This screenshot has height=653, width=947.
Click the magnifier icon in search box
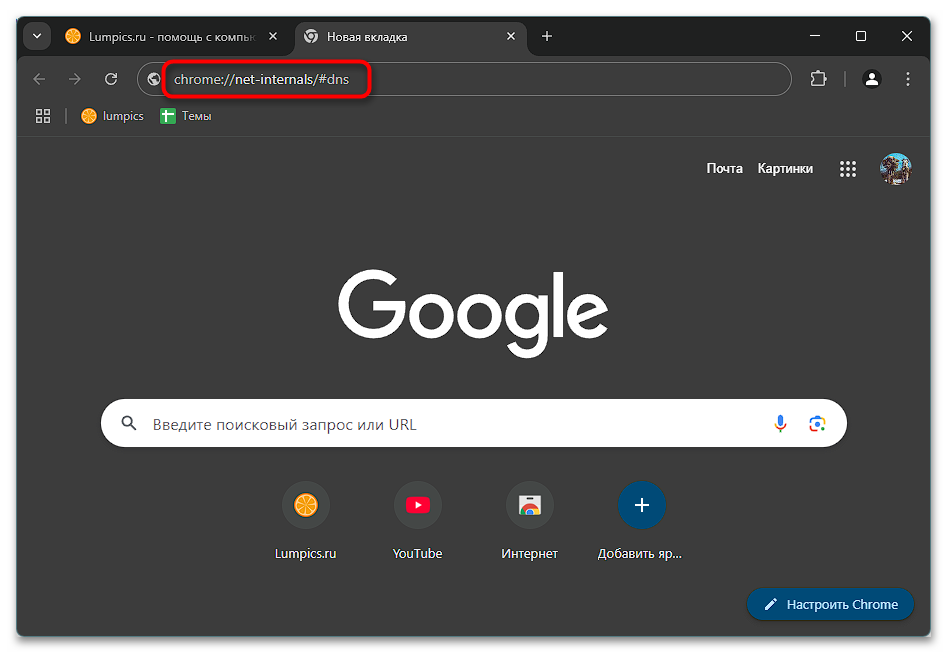(x=129, y=423)
